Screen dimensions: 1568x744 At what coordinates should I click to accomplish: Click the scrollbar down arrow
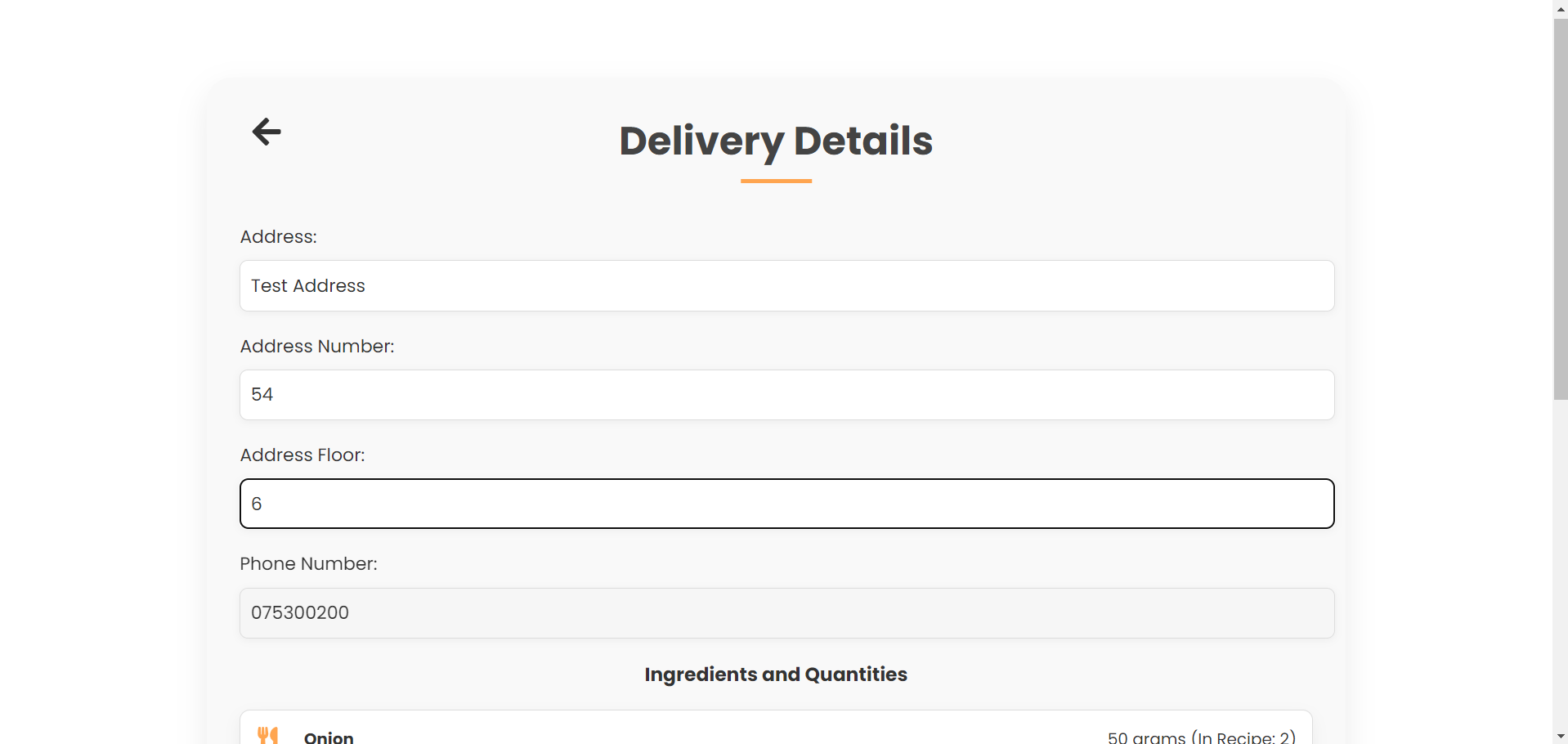(1560, 736)
